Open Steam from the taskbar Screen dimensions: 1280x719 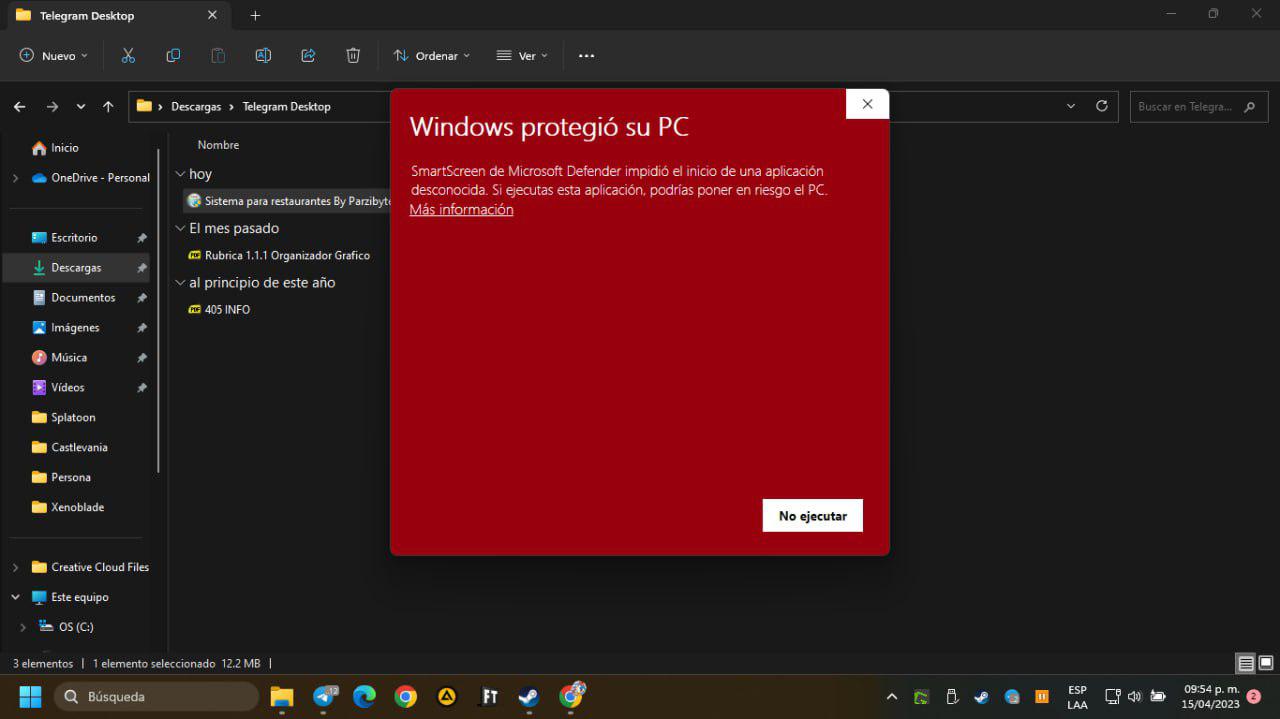528,697
